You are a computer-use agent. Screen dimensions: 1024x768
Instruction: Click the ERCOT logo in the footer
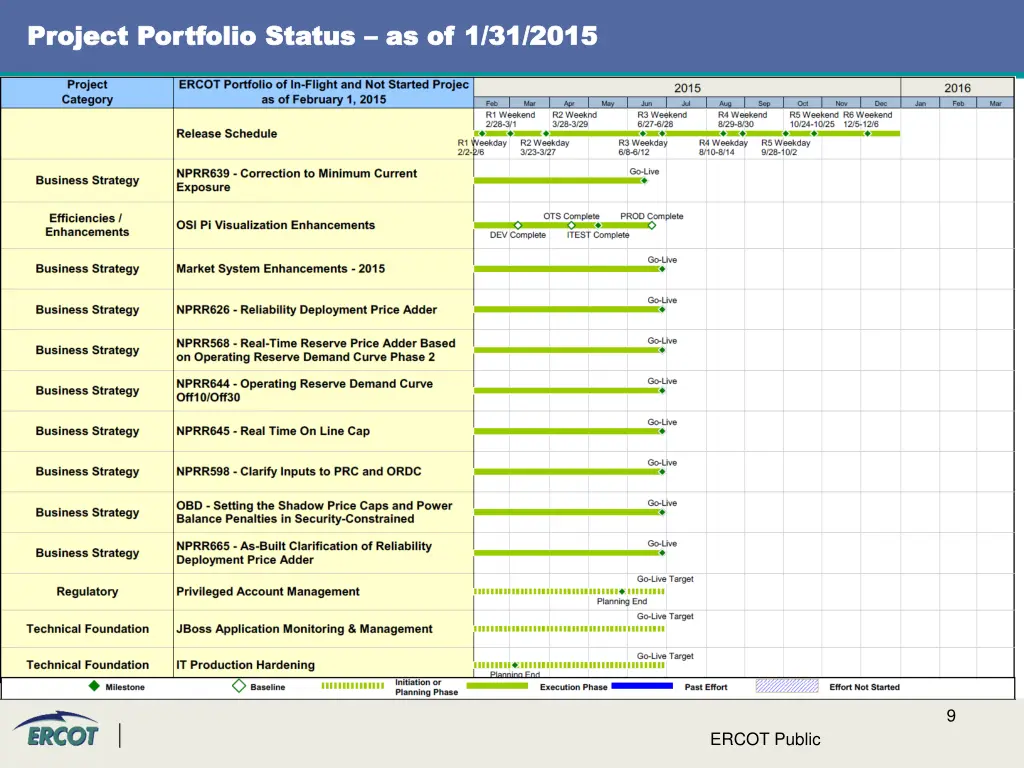56,730
